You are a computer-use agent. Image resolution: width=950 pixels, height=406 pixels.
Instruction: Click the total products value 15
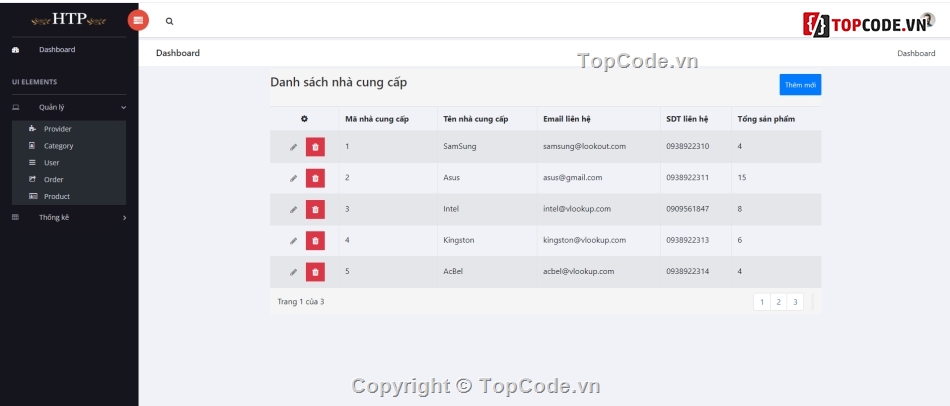pos(742,178)
